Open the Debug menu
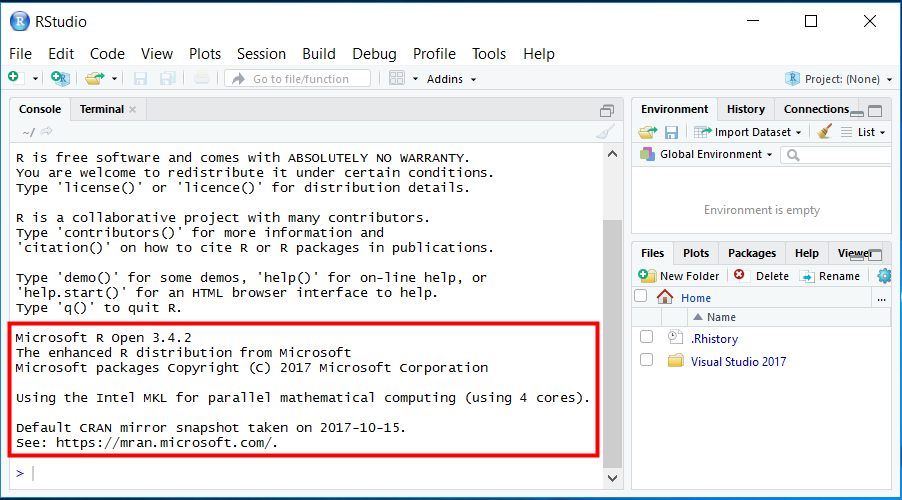Viewport: 902px width, 500px height. point(374,54)
